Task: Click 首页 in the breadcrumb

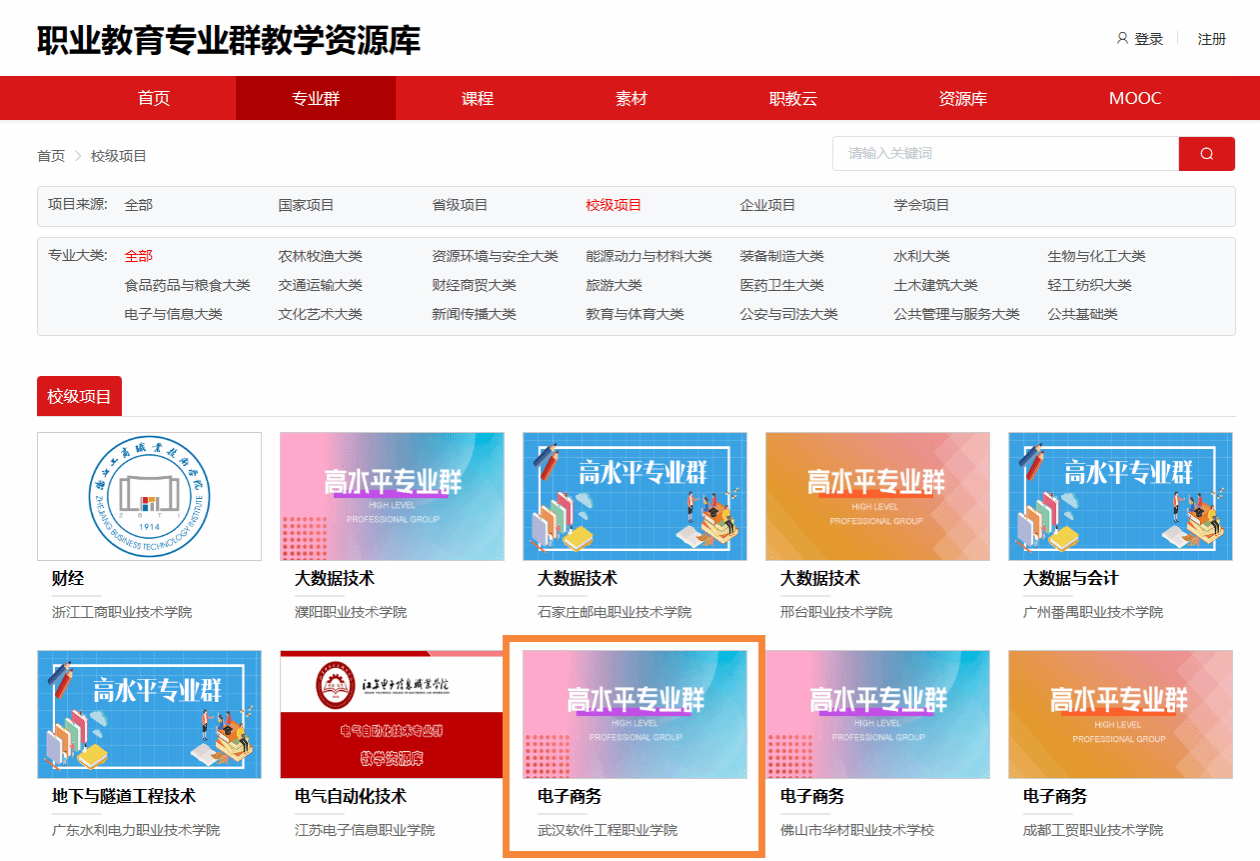Action: [51, 156]
